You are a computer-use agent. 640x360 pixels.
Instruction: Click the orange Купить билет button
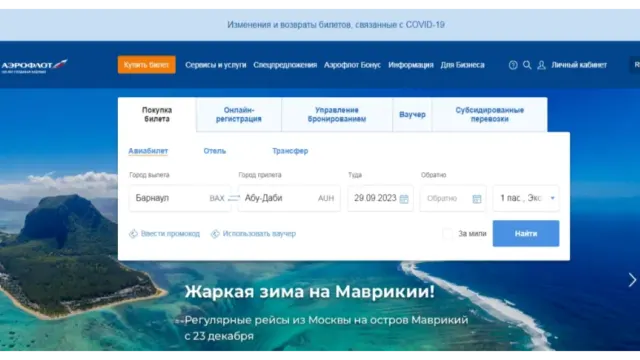[147, 65]
